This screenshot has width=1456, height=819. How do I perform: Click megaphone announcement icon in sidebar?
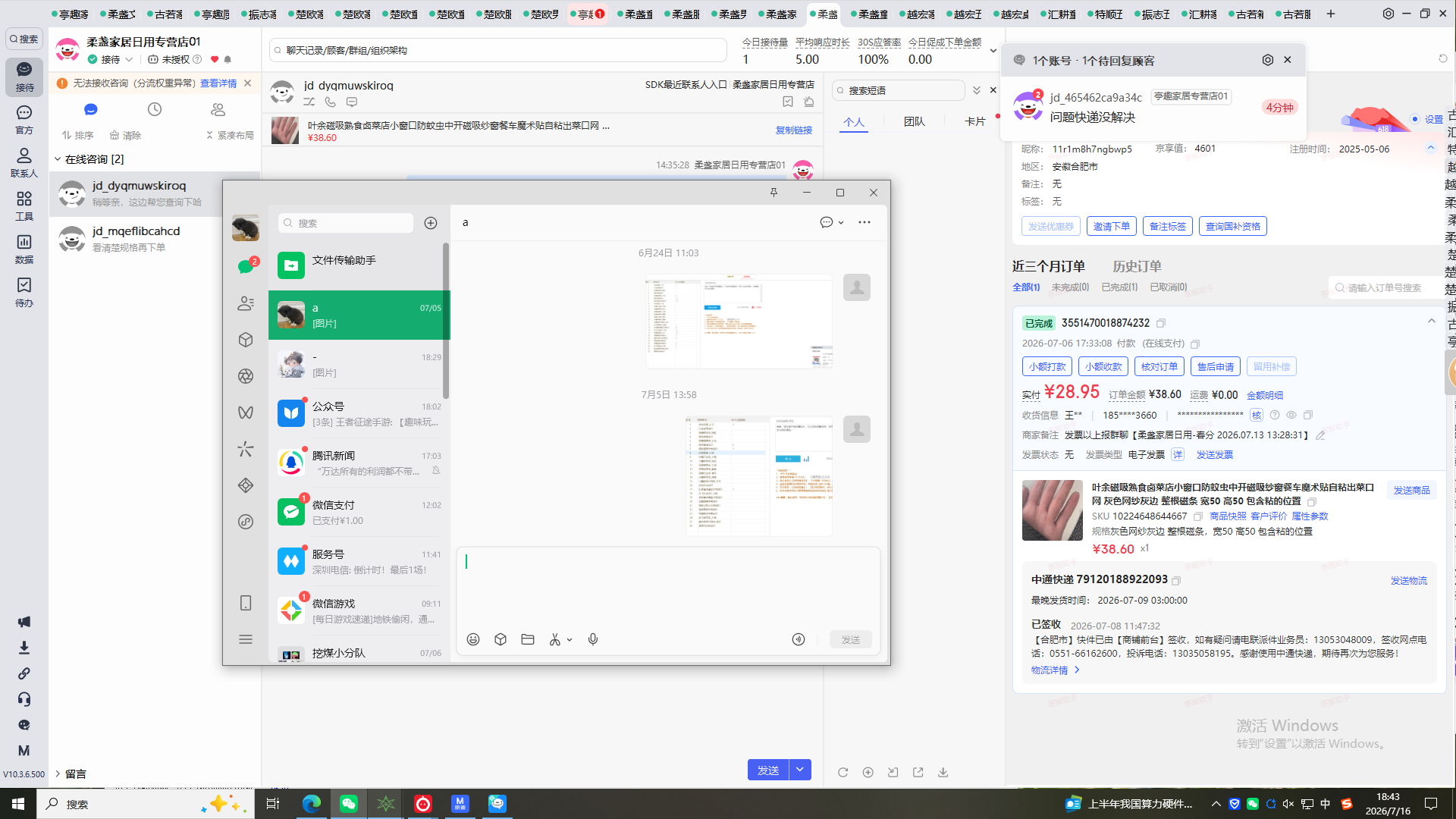click(x=24, y=622)
